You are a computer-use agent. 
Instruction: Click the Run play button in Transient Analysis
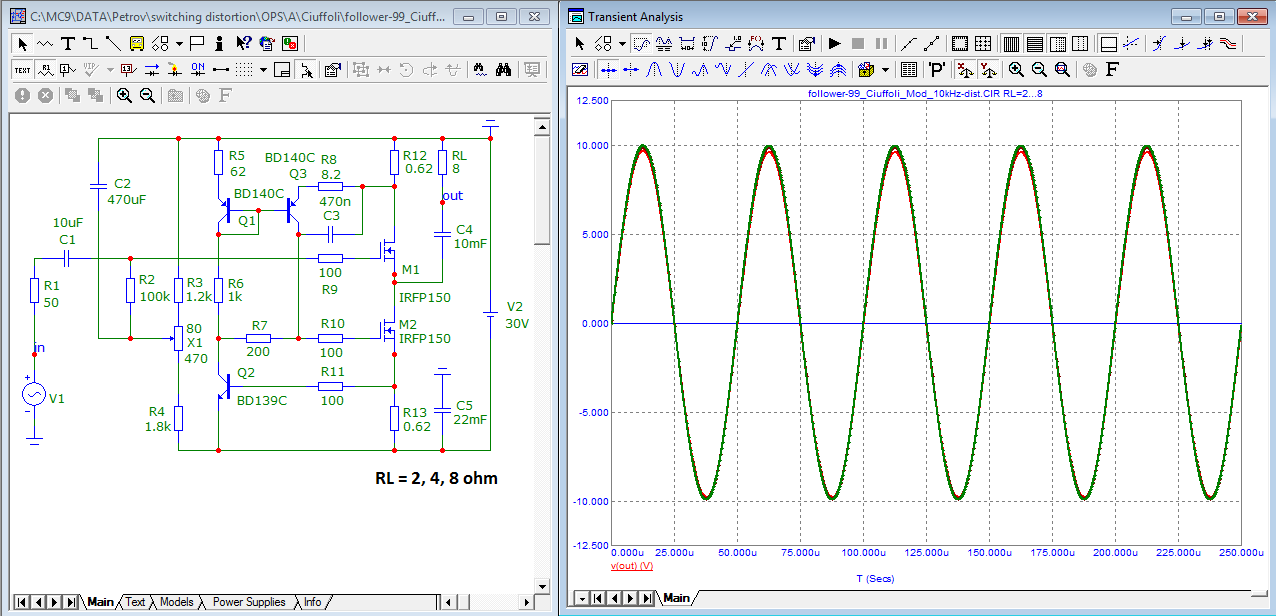(834, 44)
